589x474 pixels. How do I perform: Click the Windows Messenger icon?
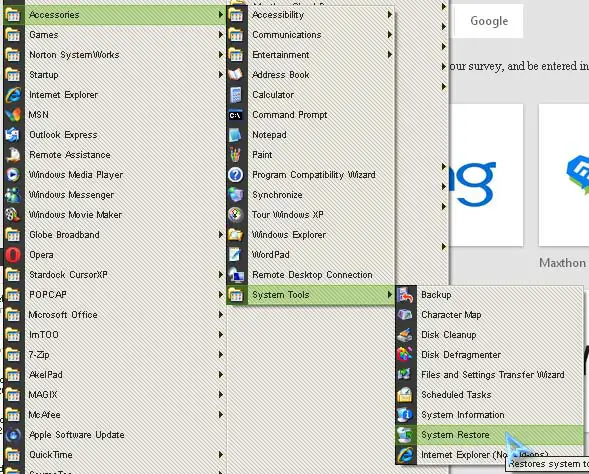13,195
